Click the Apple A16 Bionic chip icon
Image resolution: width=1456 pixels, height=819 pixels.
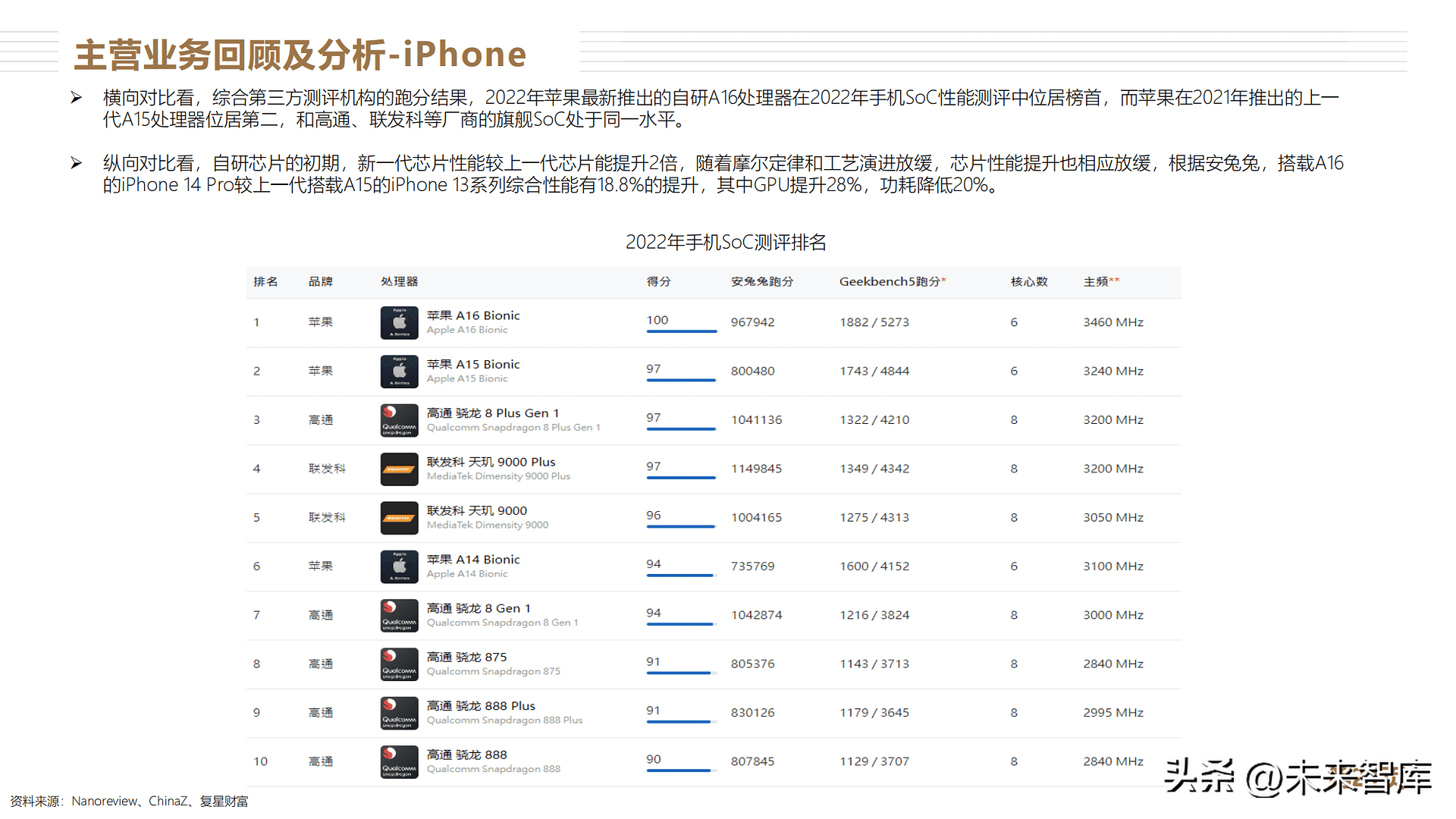click(399, 322)
